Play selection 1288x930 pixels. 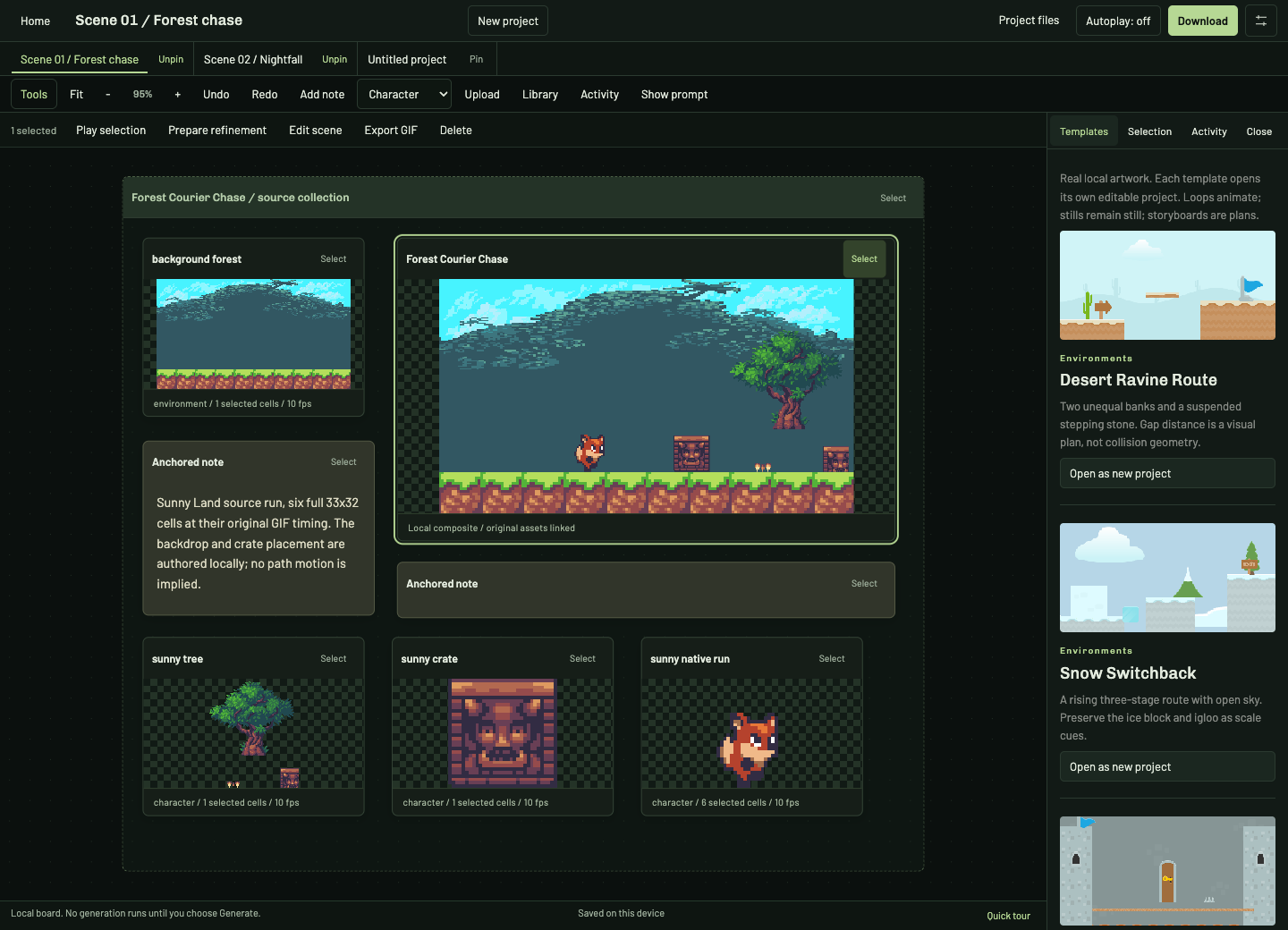[111, 130]
